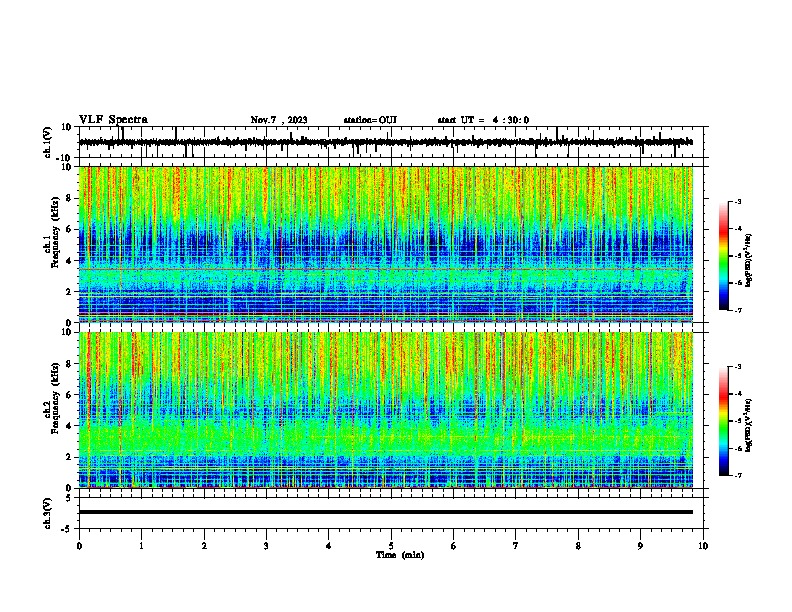Click the "start UT = 4:30:0" label
Screen dimensions: 792x612
pyautogui.click(x=483, y=120)
